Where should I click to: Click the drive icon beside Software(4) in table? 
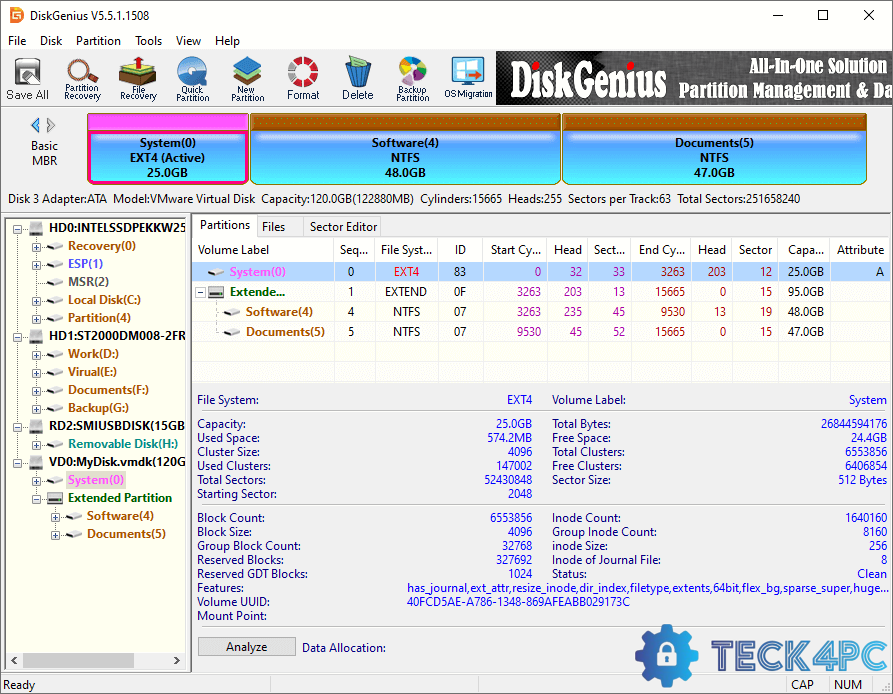[x=232, y=312]
